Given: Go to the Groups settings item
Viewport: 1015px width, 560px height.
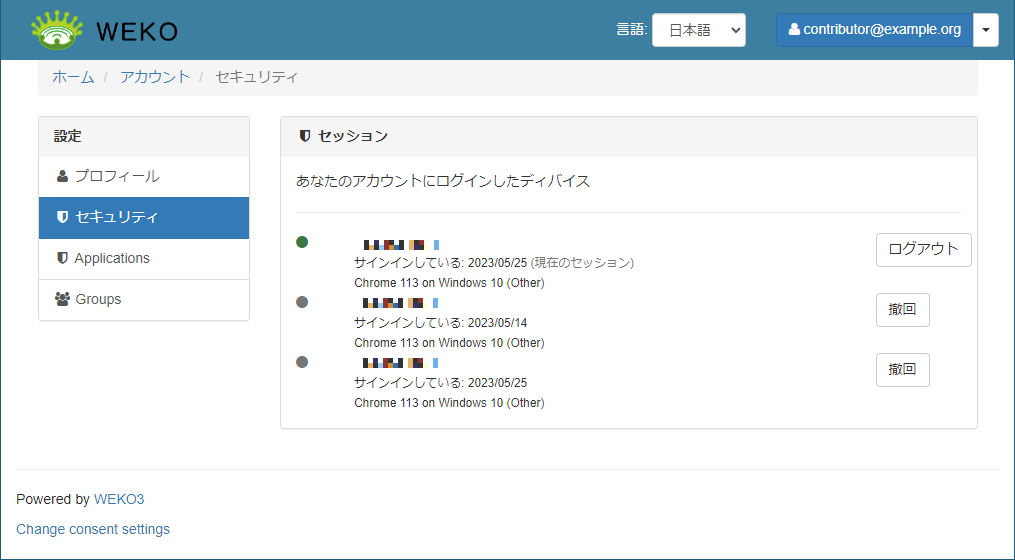Looking at the screenshot, I should coord(98,299).
